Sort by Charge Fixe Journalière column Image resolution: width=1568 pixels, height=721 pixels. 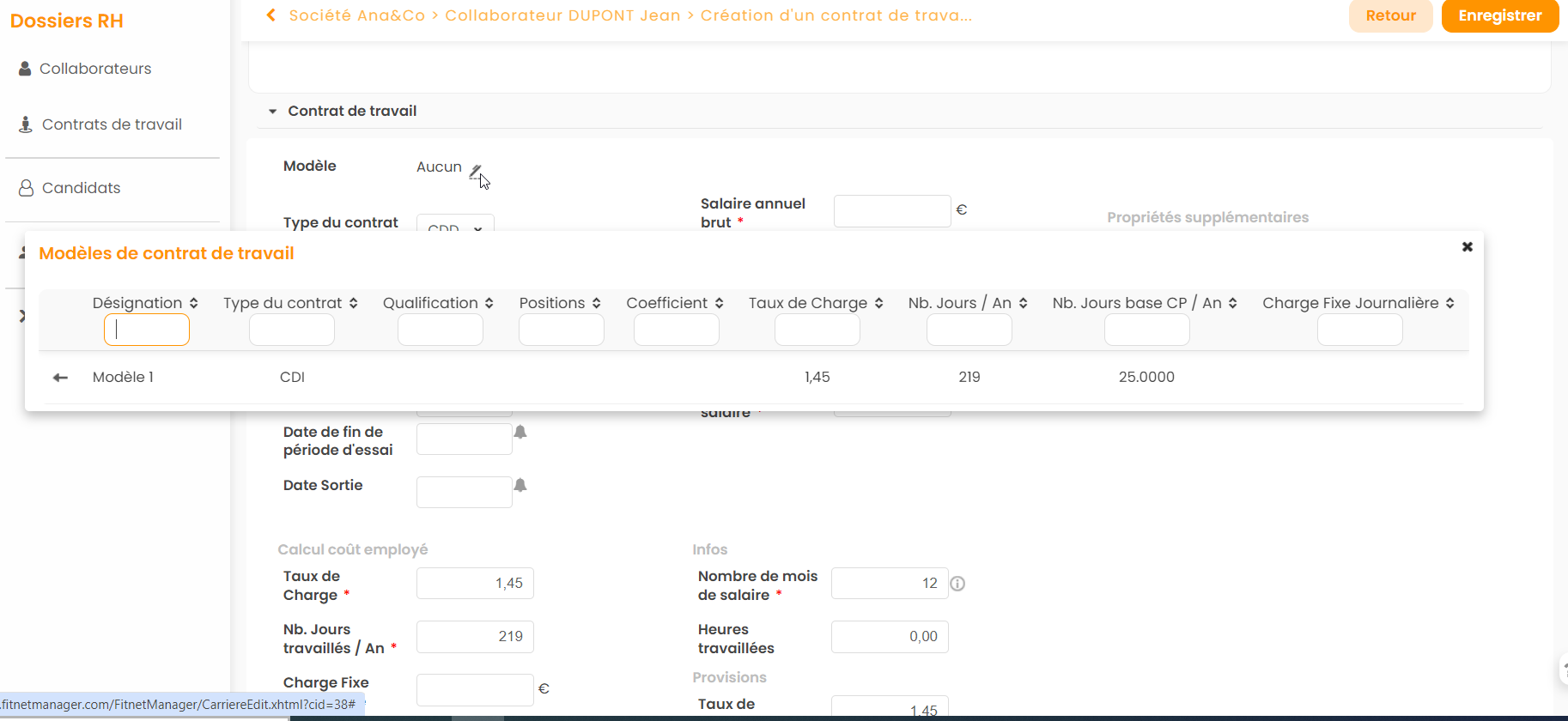[x=1449, y=303]
